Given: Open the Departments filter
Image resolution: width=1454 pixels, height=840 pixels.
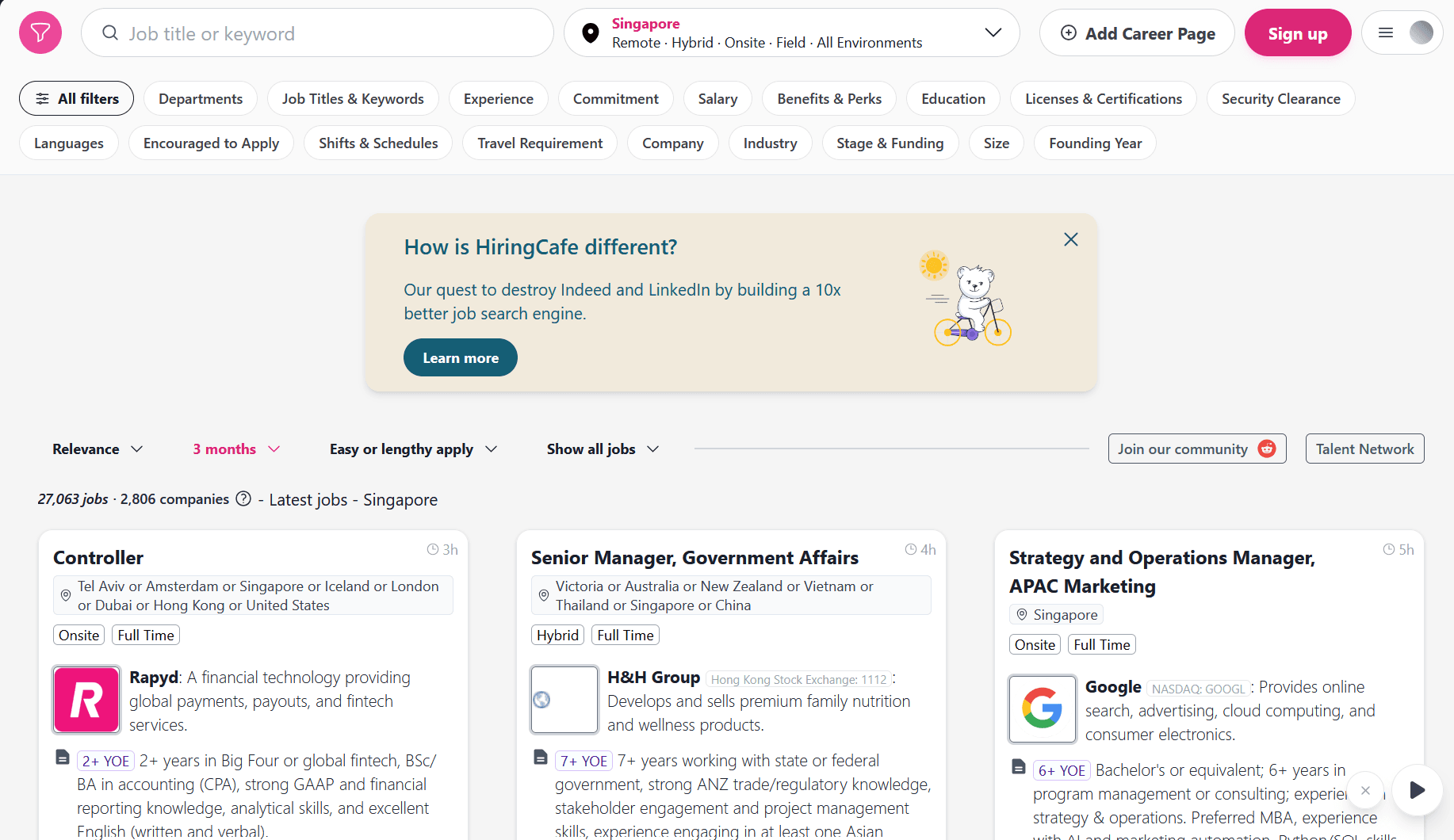Looking at the screenshot, I should tap(201, 98).
